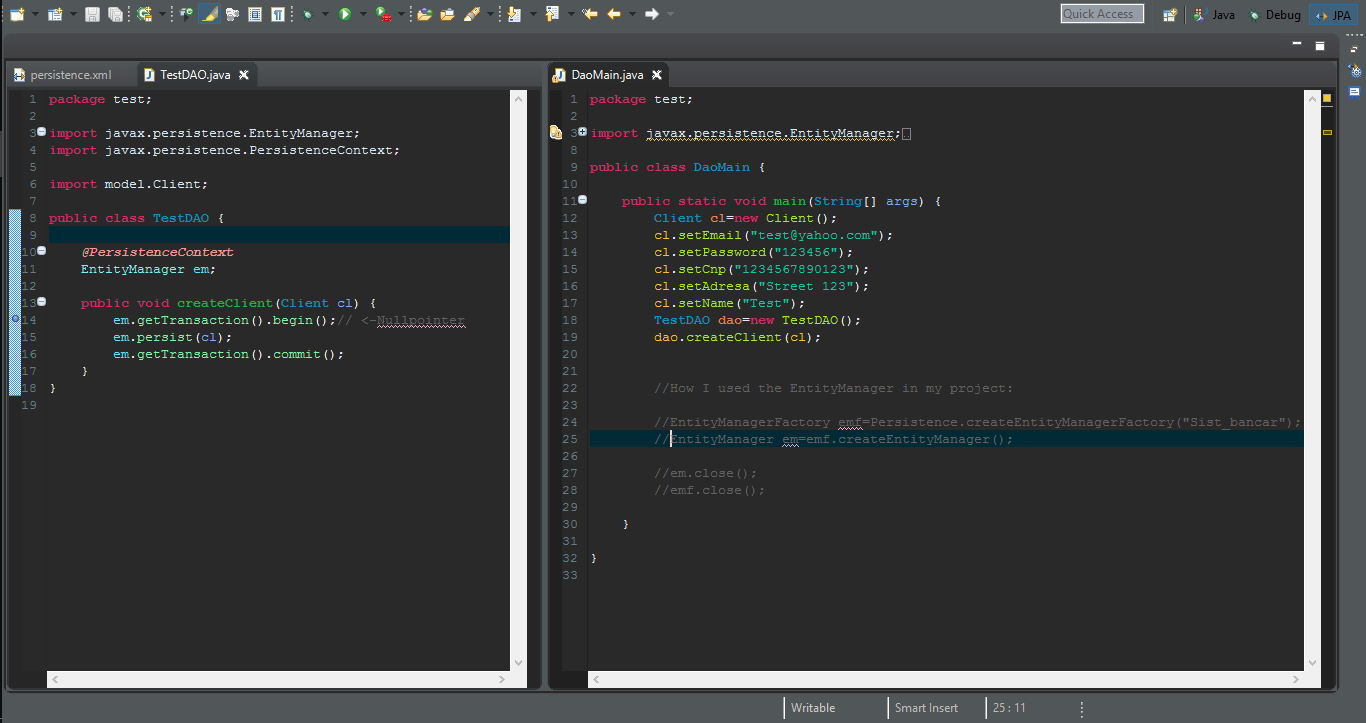Click the Save icon in toolbar
Viewport: 1366px width, 723px height.
(x=92, y=14)
